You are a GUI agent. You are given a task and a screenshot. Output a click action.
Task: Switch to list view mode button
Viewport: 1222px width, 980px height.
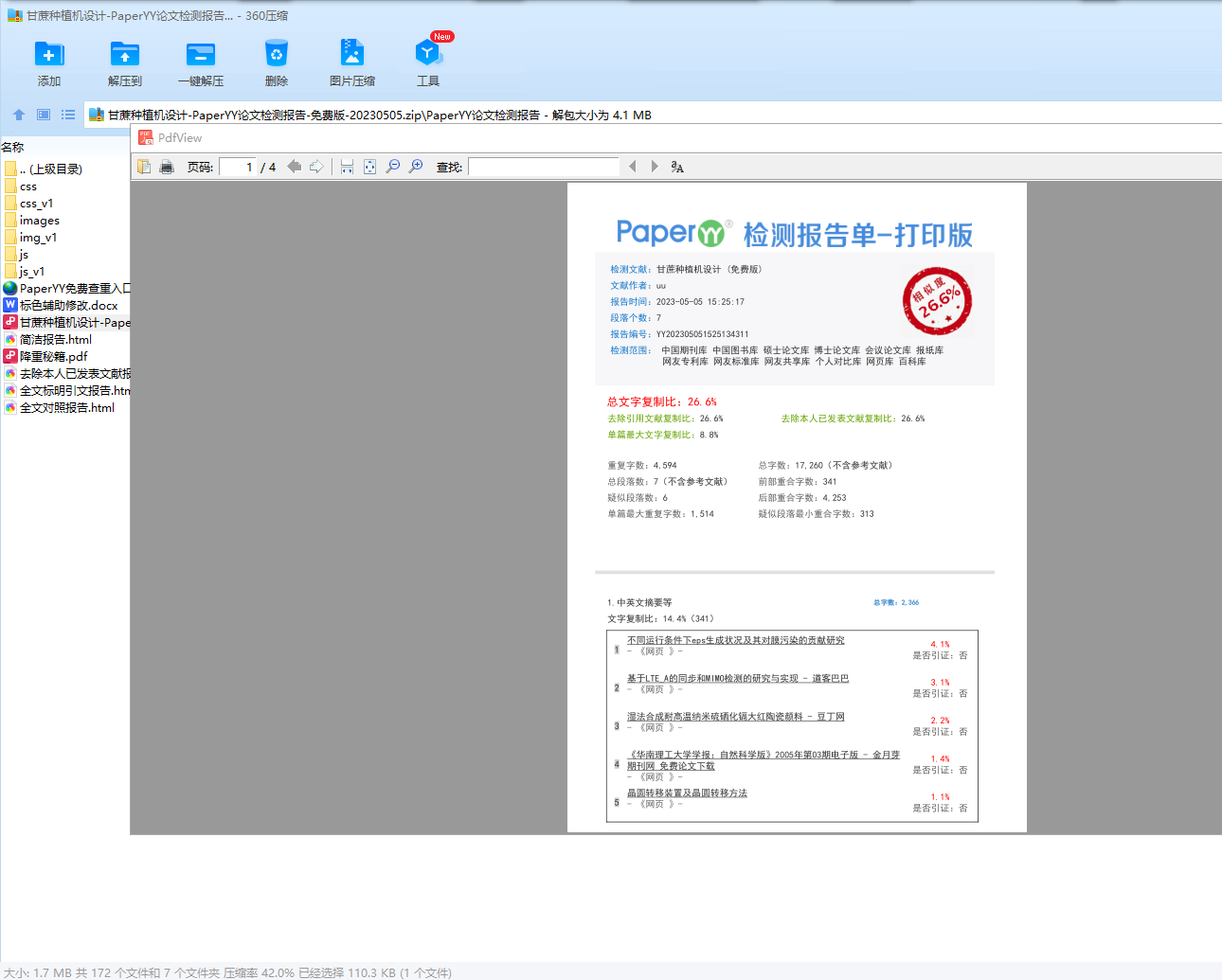[x=68, y=115]
